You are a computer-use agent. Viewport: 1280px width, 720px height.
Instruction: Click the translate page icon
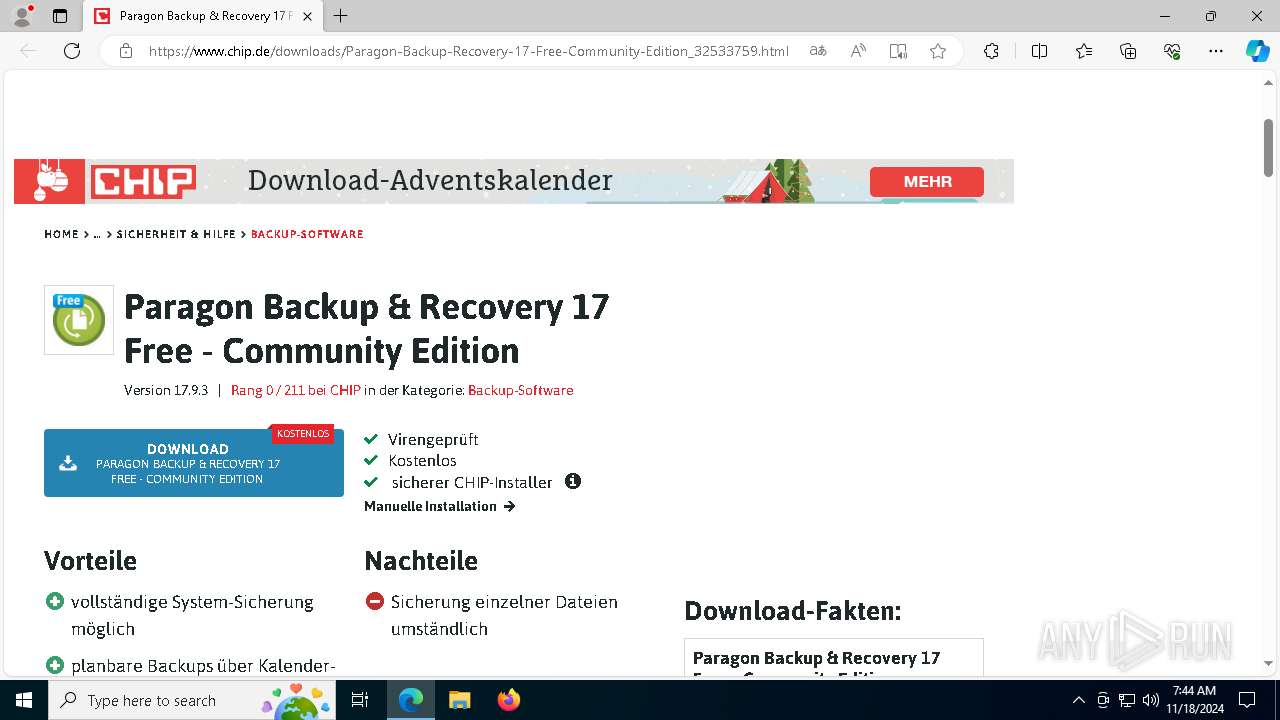click(x=818, y=51)
